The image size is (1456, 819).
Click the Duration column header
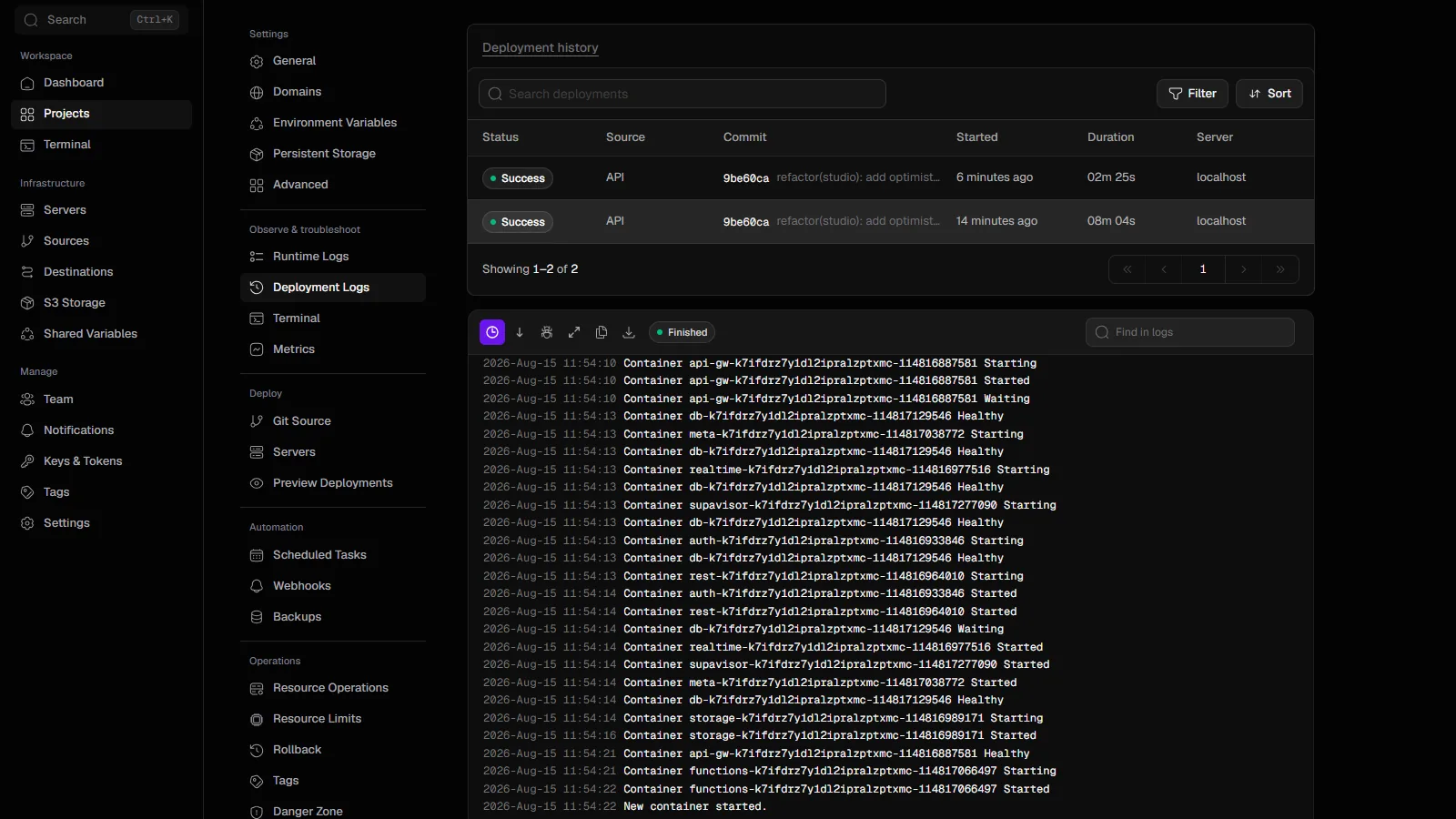coord(1111,137)
